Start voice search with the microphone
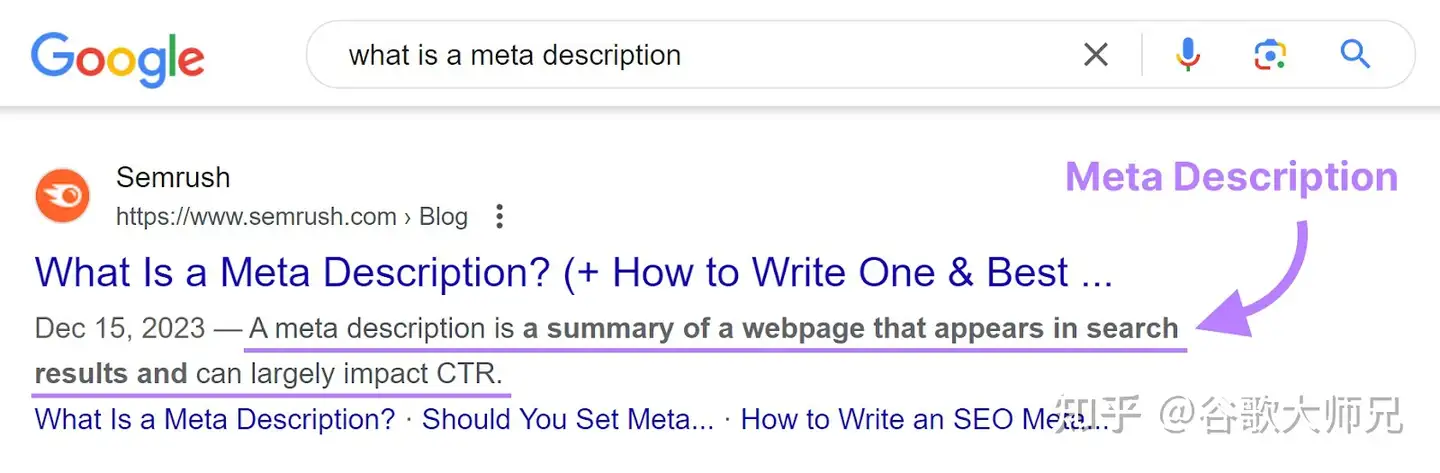This screenshot has width=1440, height=473. pos(1188,55)
